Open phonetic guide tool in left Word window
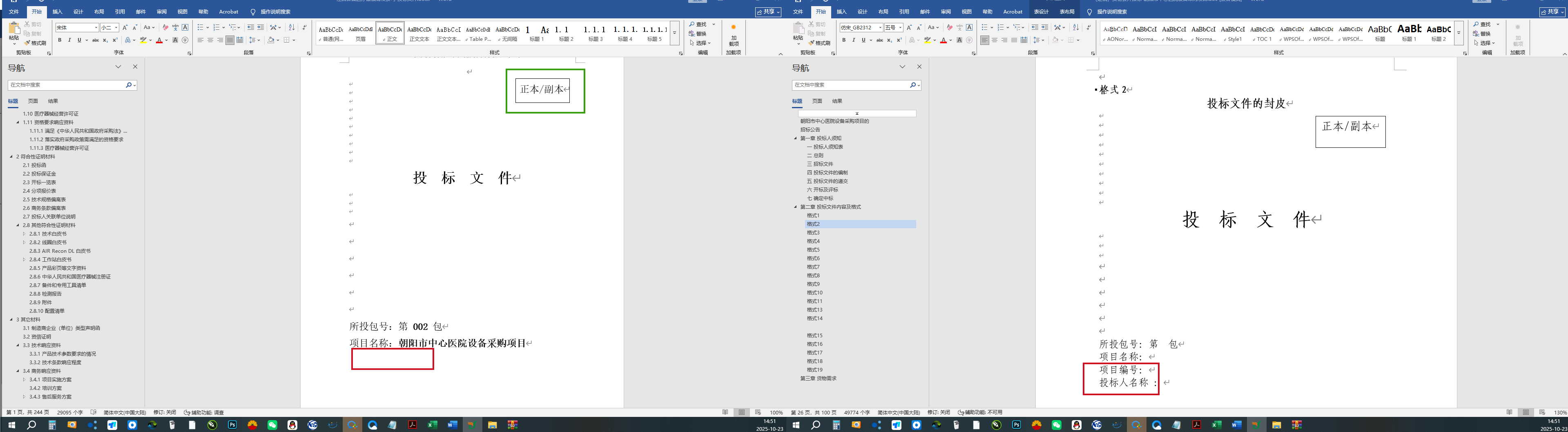This screenshot has height=432, width=1568. [175, 27]
